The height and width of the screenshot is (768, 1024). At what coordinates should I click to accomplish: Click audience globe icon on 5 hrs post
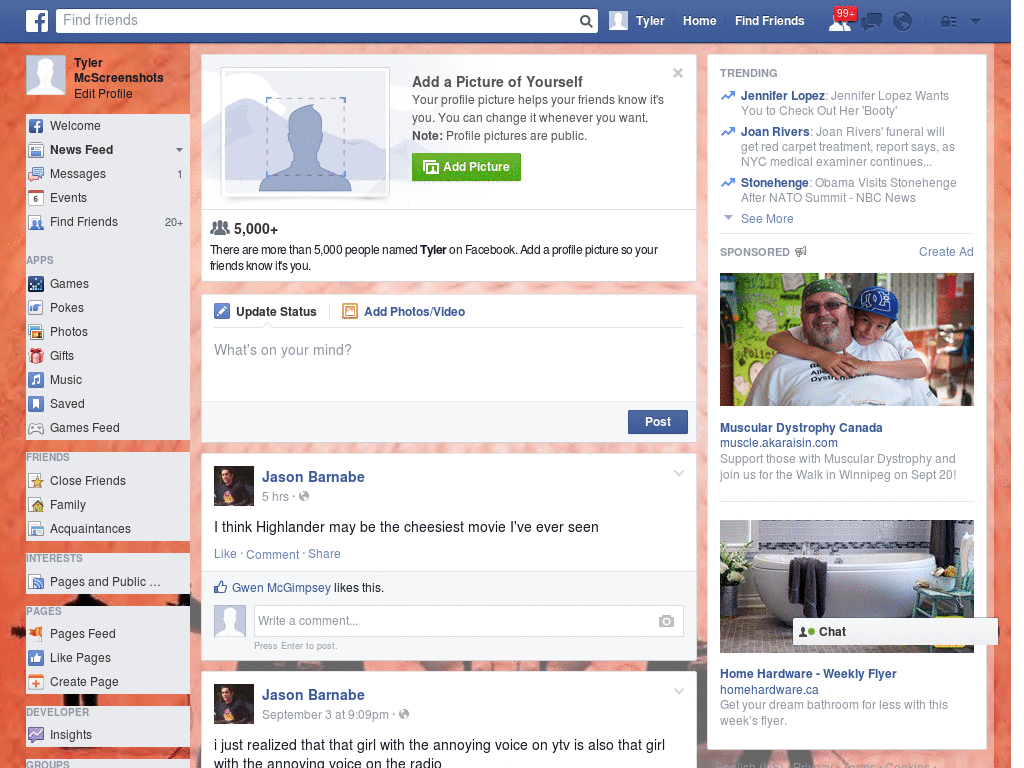(304, 496)
